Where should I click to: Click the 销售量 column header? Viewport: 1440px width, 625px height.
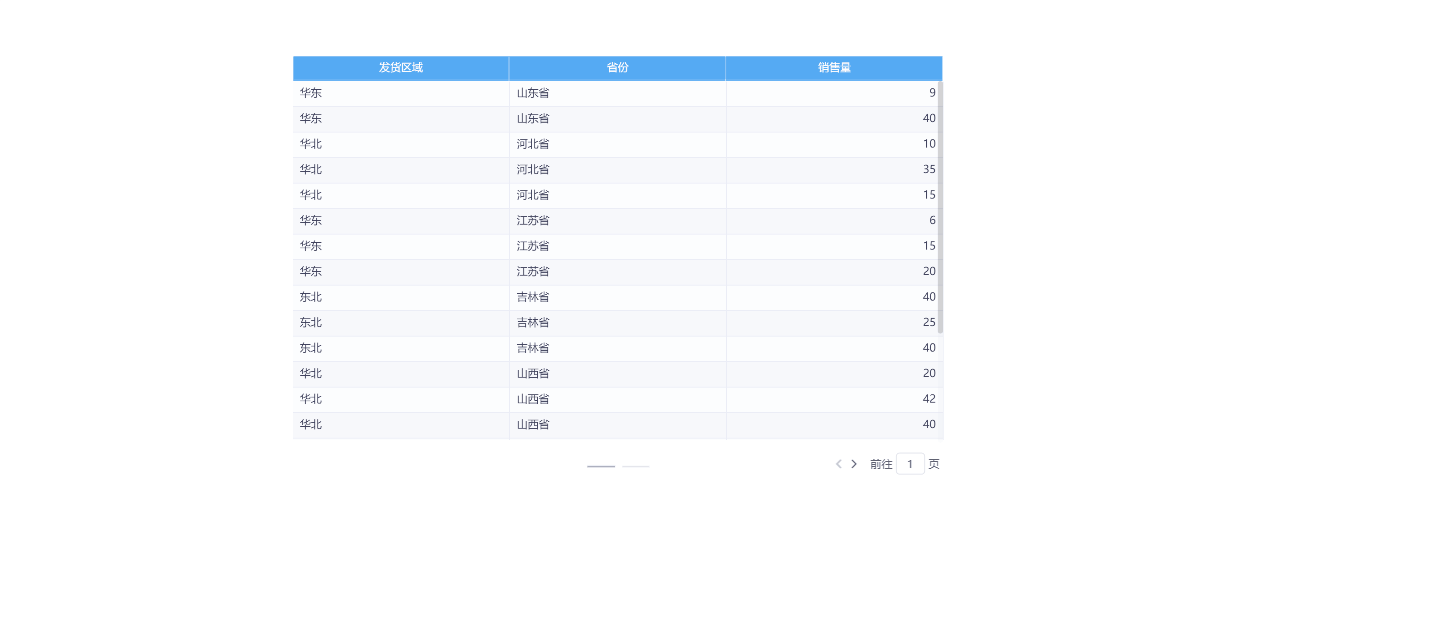[834, 68]
